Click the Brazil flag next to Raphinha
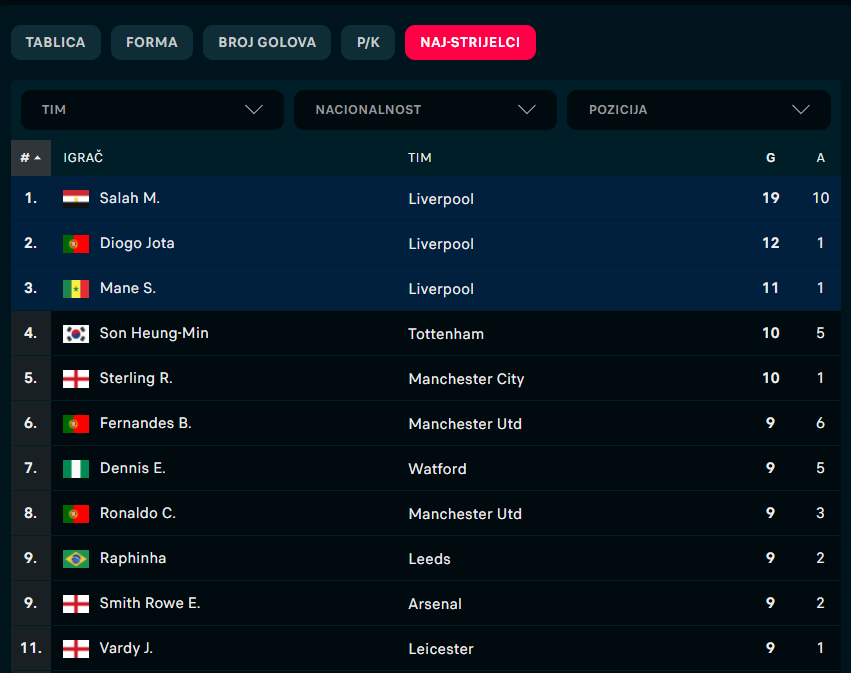Image resolution: width=851 pixels, height=673 pixels. [x=76, y=559]
